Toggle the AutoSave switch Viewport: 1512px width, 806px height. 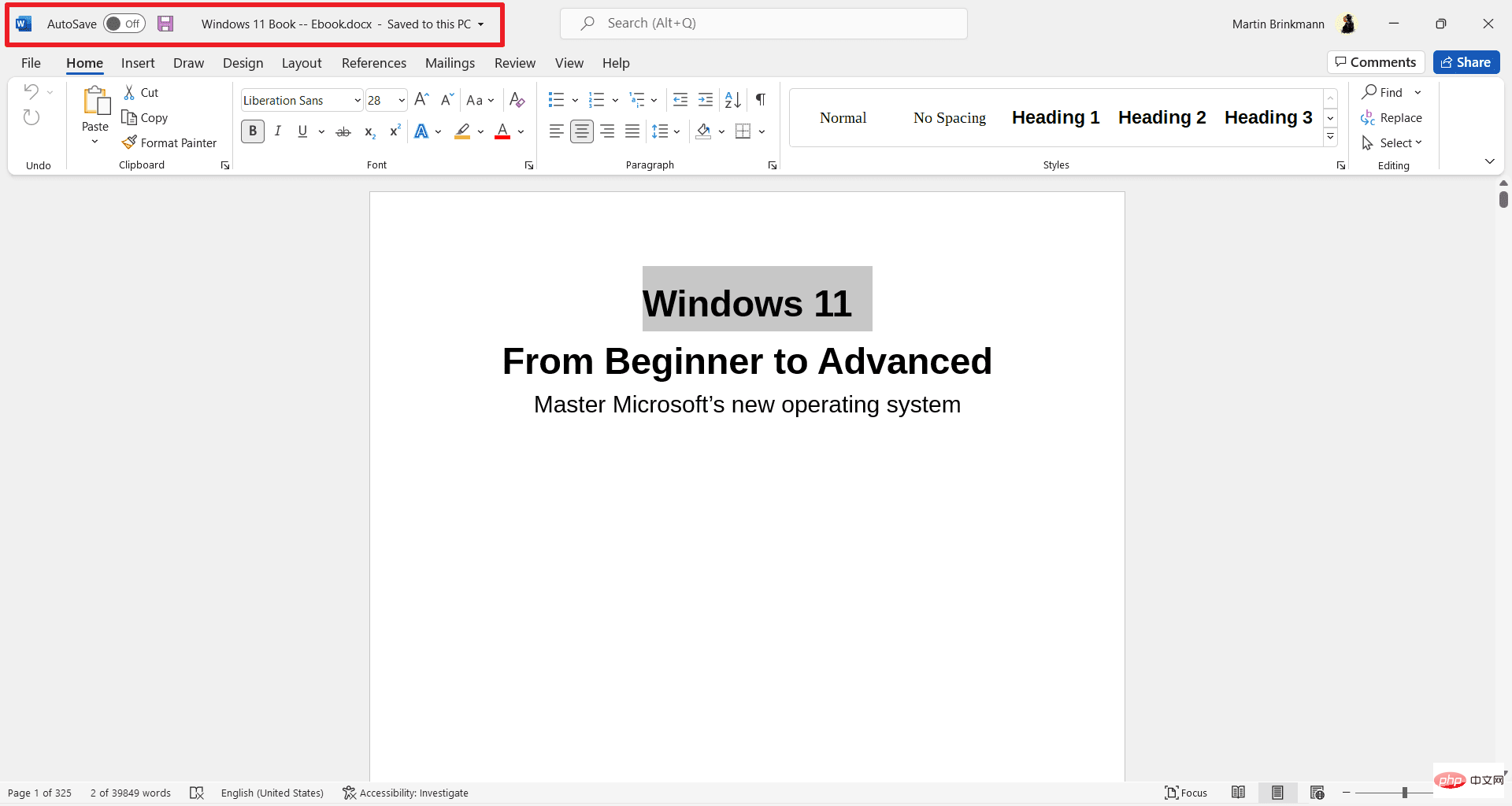coord(124,24)
